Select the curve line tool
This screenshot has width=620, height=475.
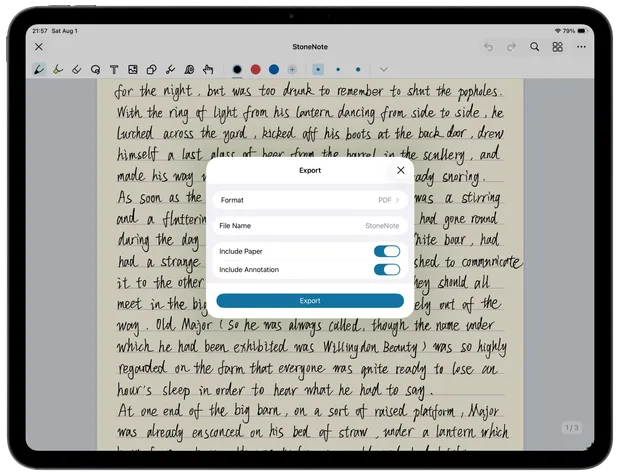[170, 70]
